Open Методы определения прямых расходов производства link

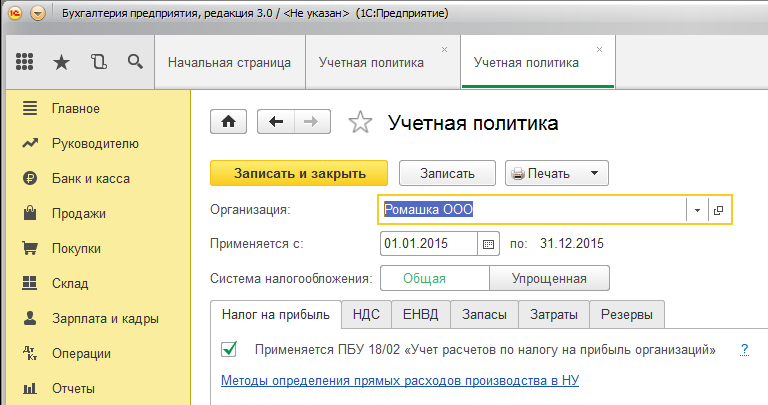point(400,381)
